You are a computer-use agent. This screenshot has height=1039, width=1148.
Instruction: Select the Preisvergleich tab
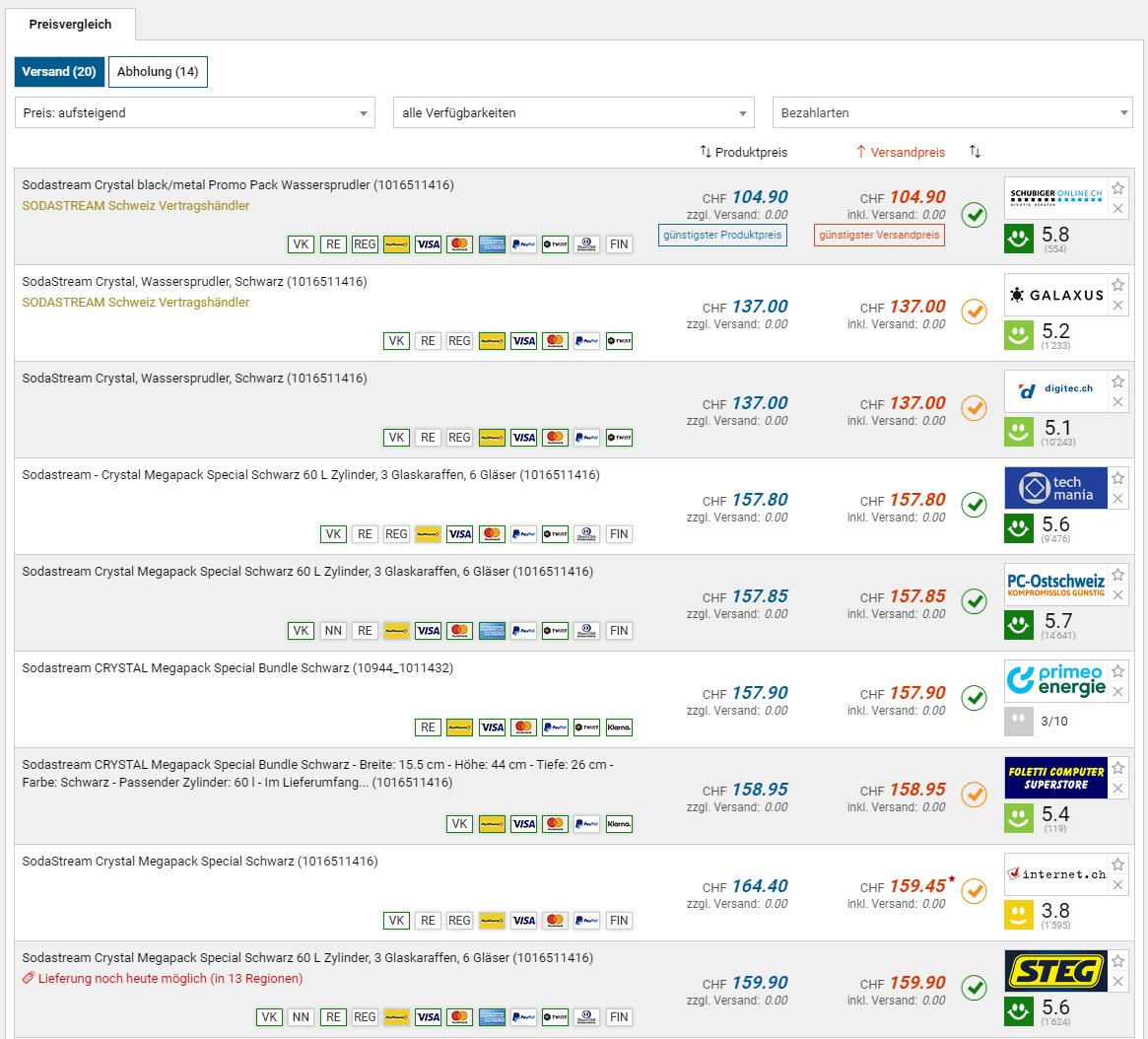coord(70,25)
